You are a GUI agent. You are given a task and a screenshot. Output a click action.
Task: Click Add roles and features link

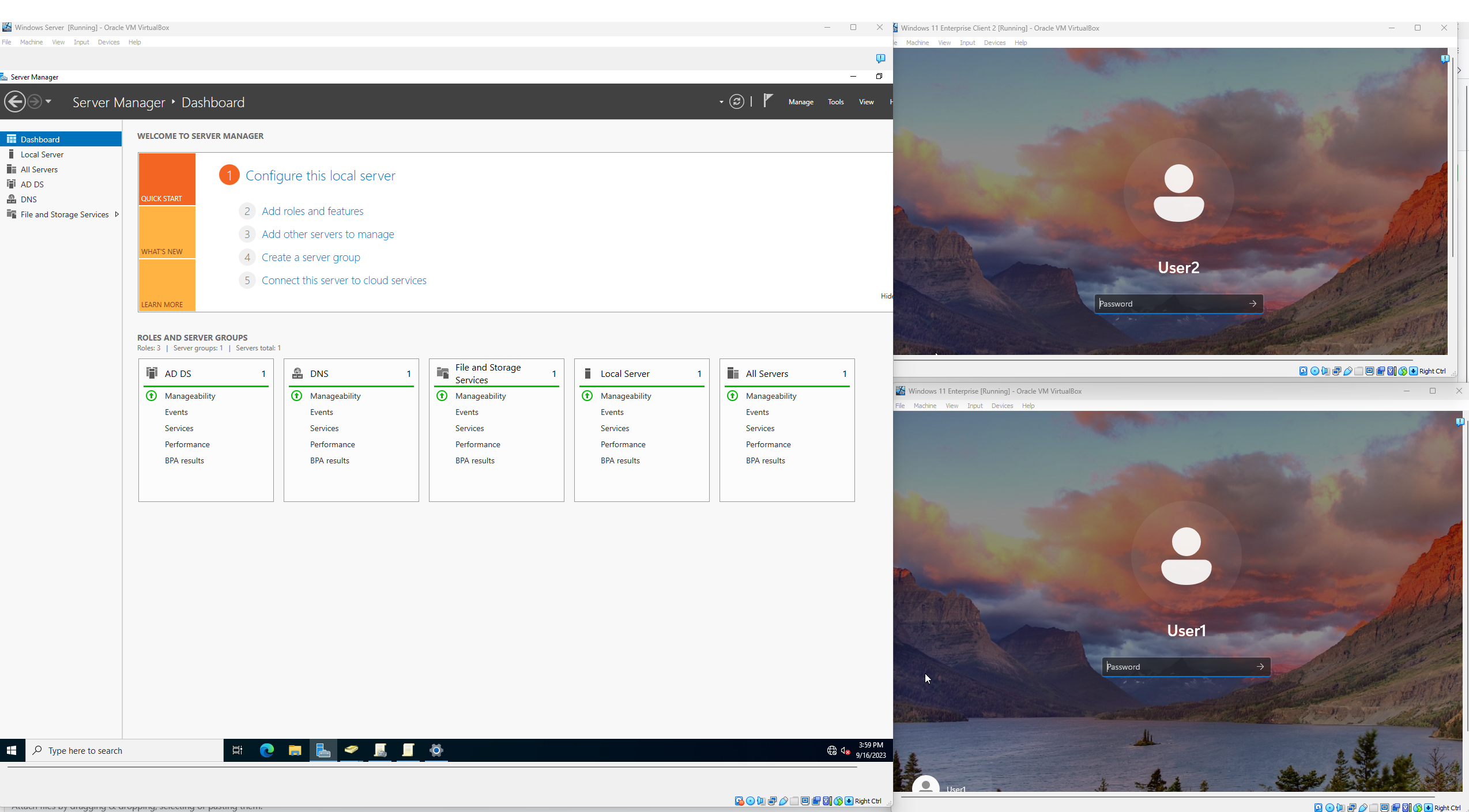tap(312, 211)
